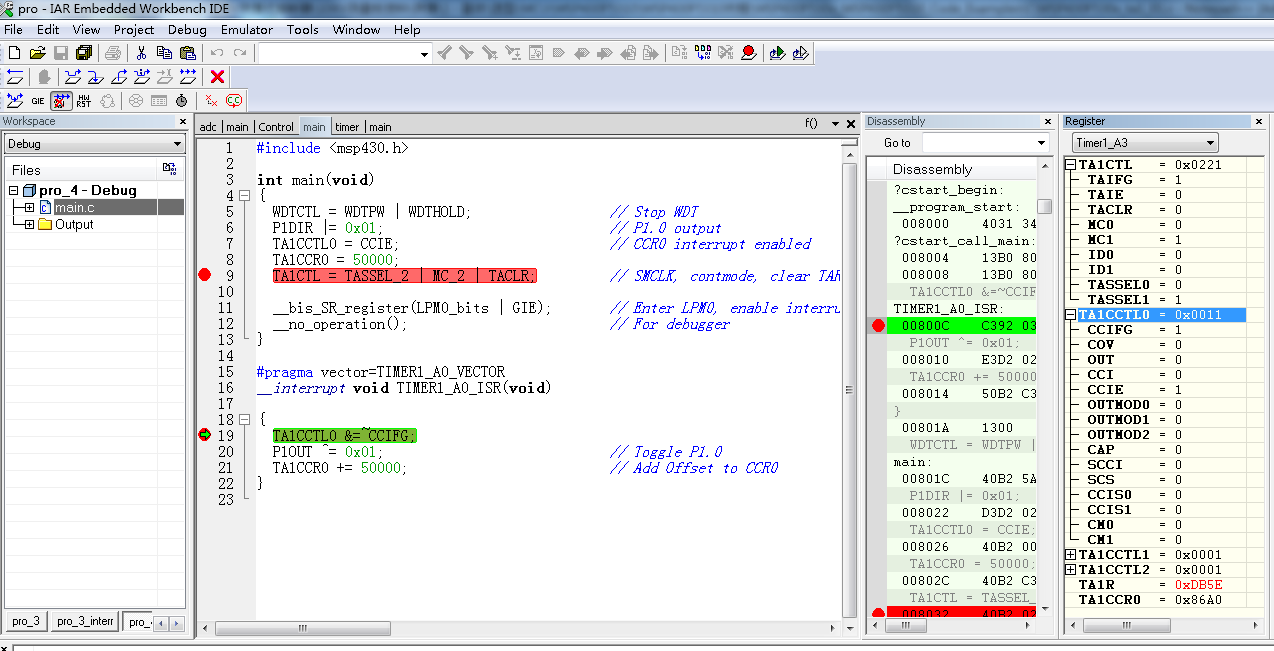Click the Toggle Breakpoint red circle toolbar icon

(x=748, y=53)
